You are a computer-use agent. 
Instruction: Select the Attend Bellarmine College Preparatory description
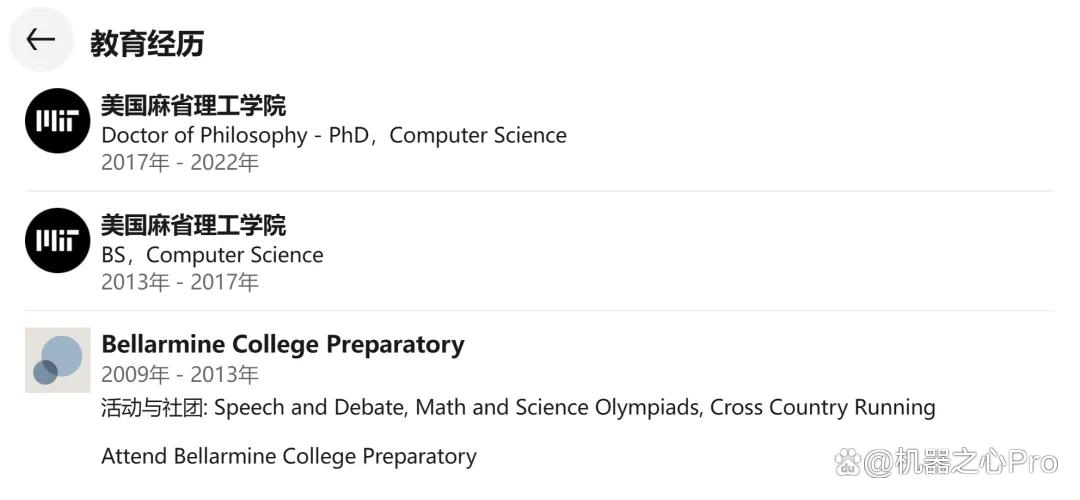(x=289, y=457)
